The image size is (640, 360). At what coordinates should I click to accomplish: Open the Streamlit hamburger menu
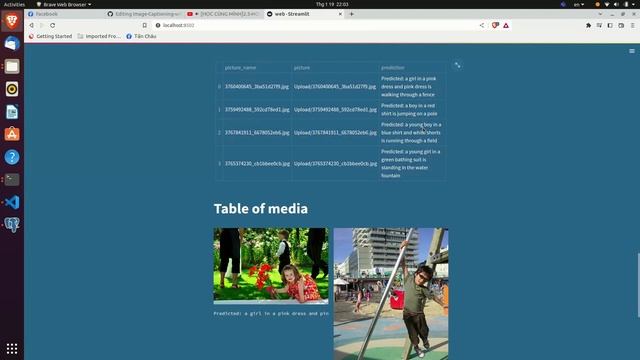tap(632, 51)
